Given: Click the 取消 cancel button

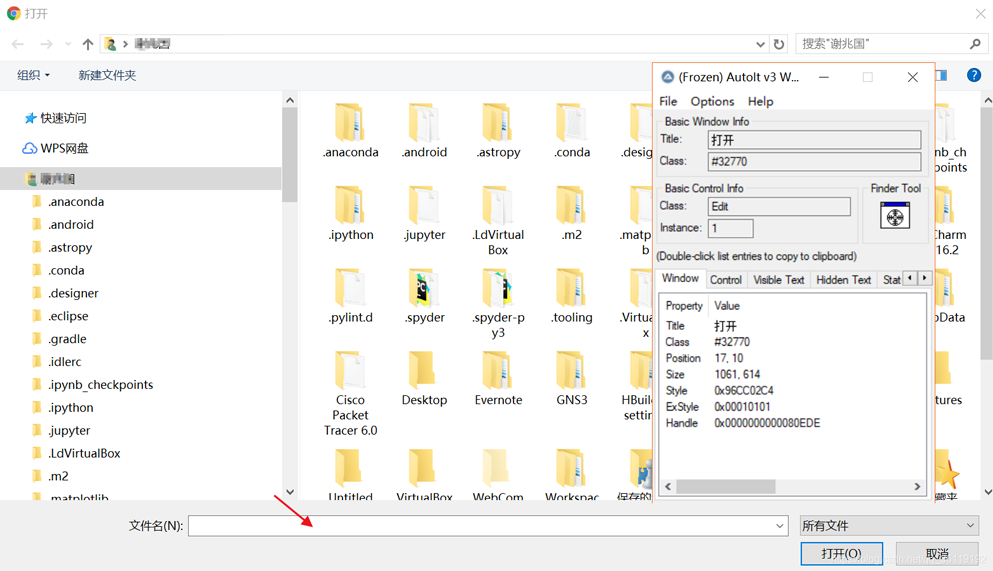Looking at the screenshot, I should pos(936,553).
